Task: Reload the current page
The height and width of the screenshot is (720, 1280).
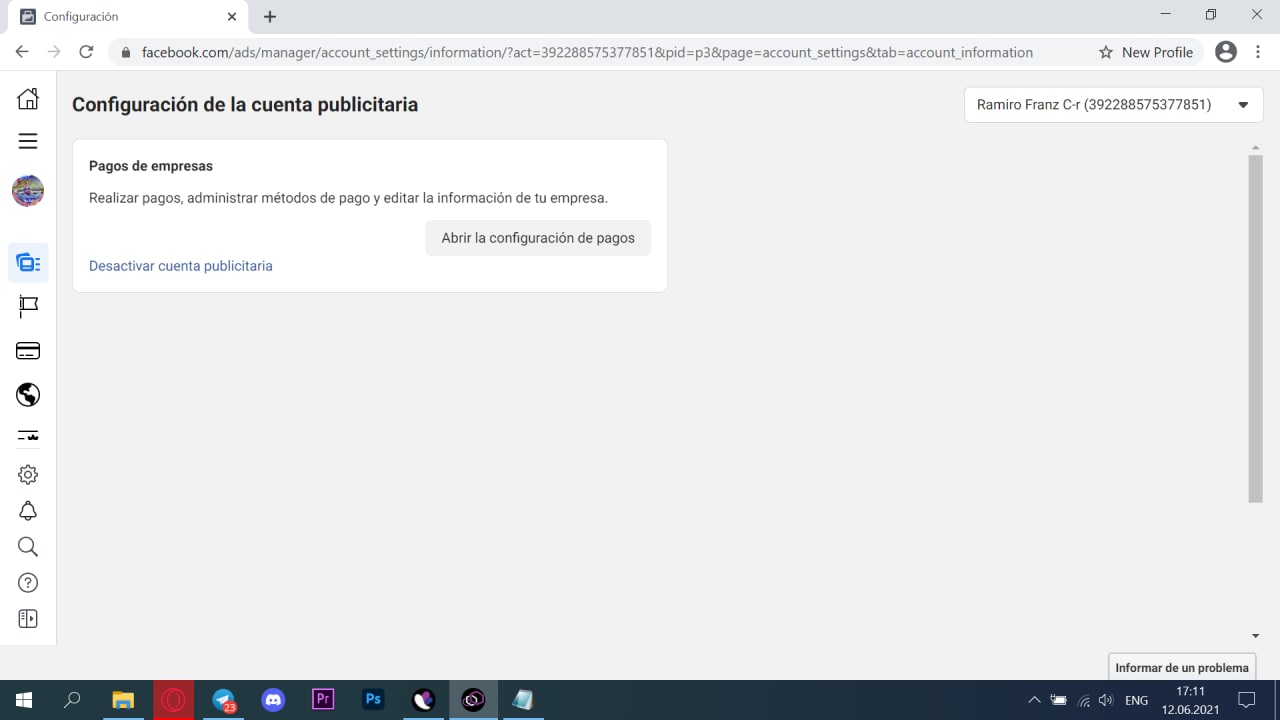Action: point(86,52)
